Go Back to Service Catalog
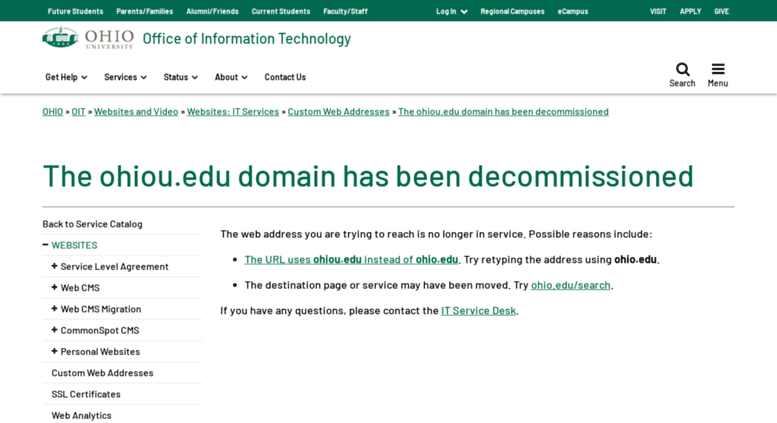 pos(92,224)
